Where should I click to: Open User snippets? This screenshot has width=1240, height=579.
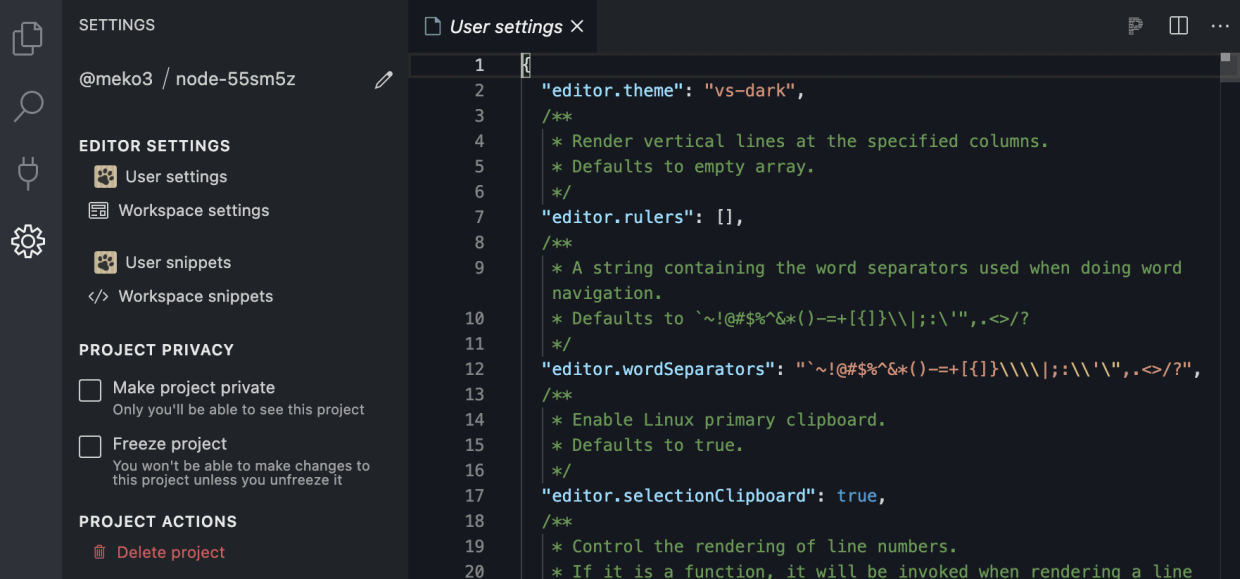178,263
